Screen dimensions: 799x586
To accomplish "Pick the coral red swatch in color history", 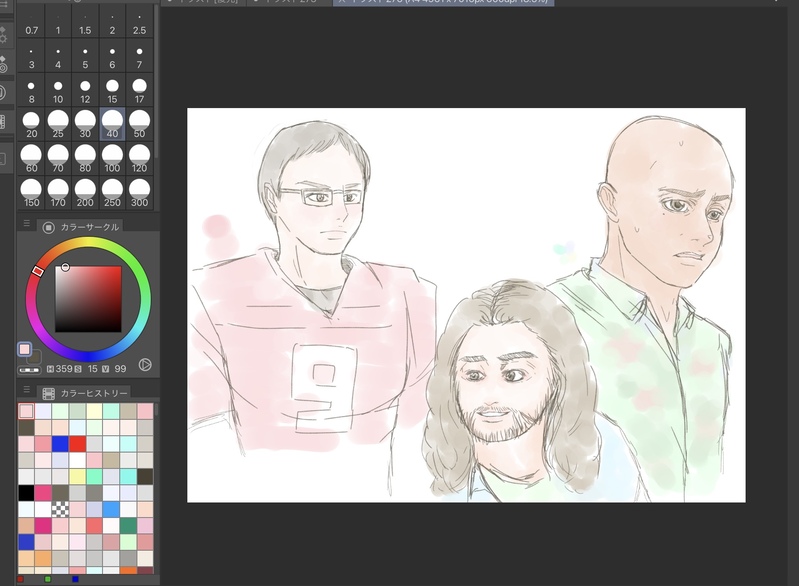I will [x=94, y=525].
